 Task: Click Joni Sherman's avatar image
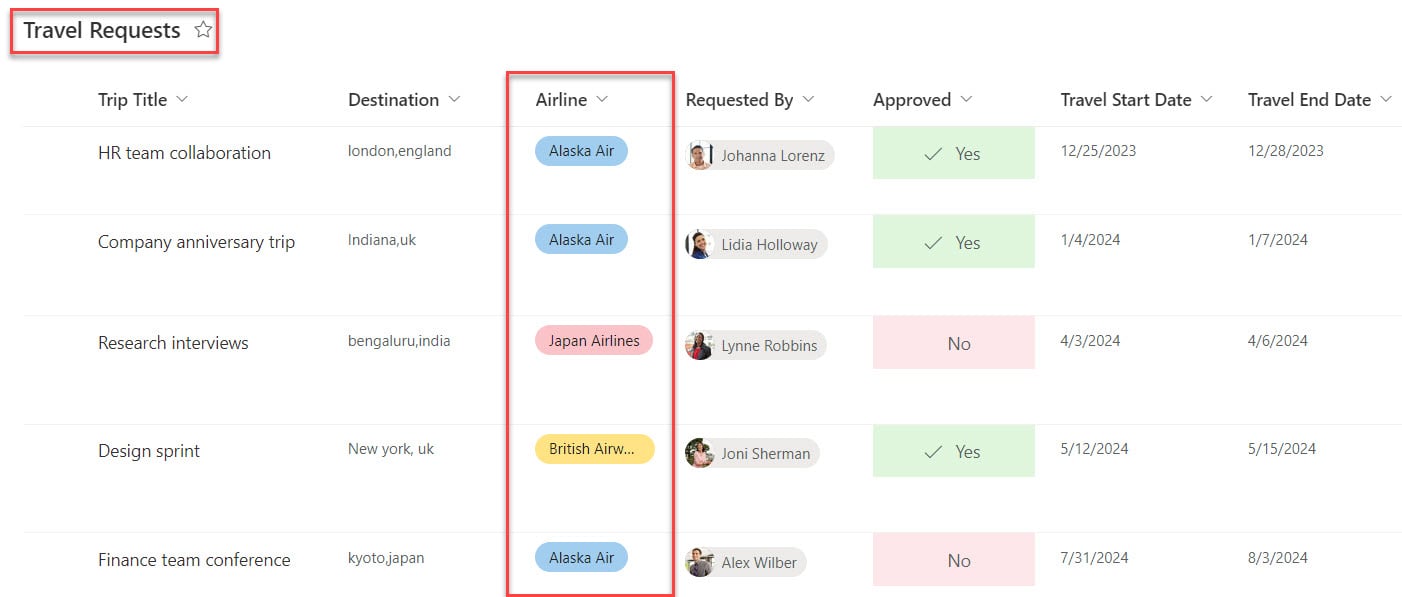pyautogui.click(x=699, y=453)
